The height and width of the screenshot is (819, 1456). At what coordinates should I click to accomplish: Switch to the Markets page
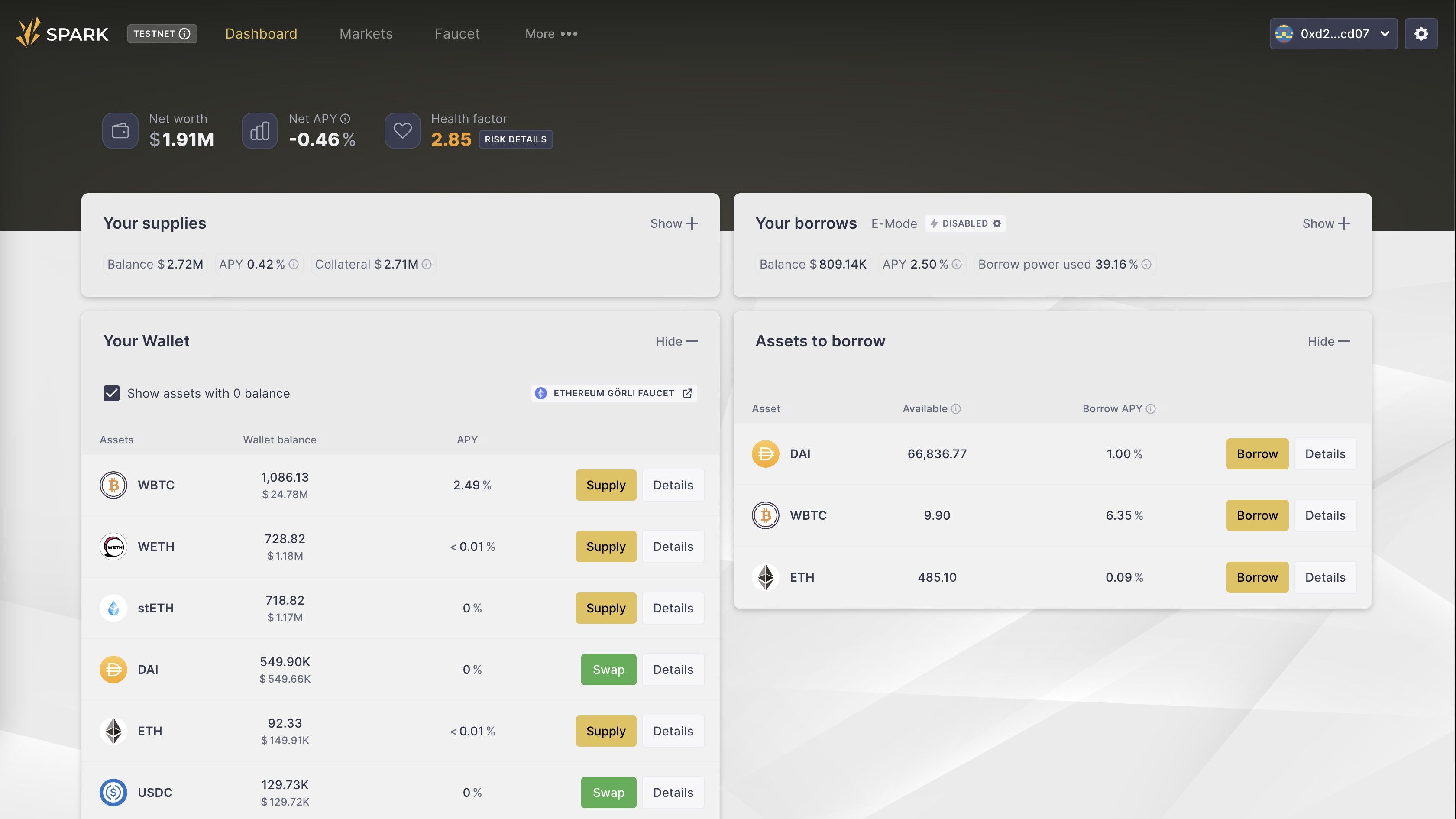pyautogui.click(x=366, y=33)
